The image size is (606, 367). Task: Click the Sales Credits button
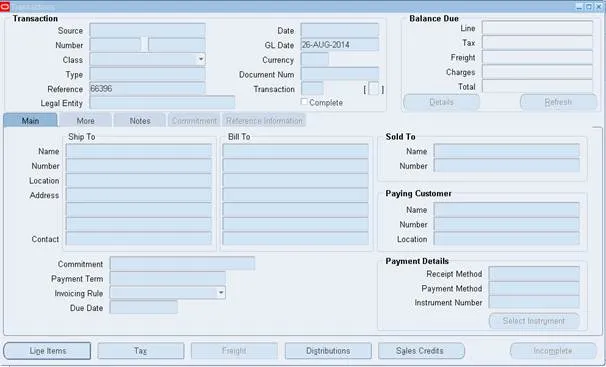pos(421,351)
